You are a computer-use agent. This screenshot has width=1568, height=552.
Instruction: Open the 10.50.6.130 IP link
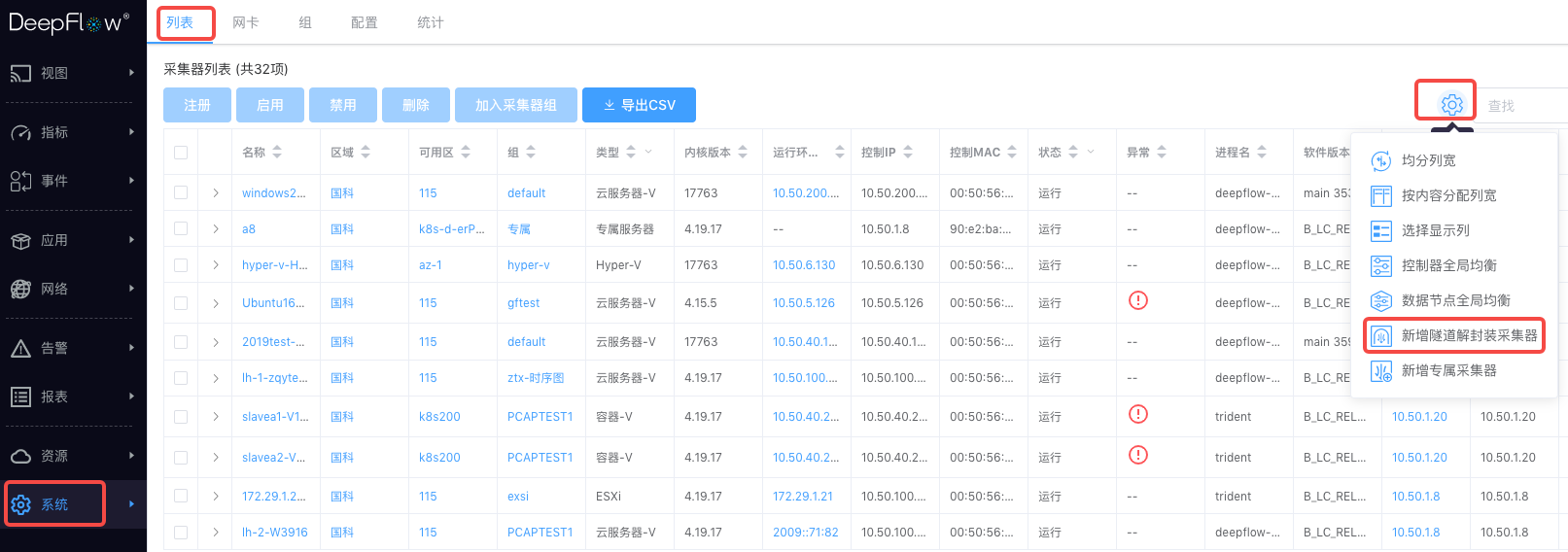click(x=804, y=265)
